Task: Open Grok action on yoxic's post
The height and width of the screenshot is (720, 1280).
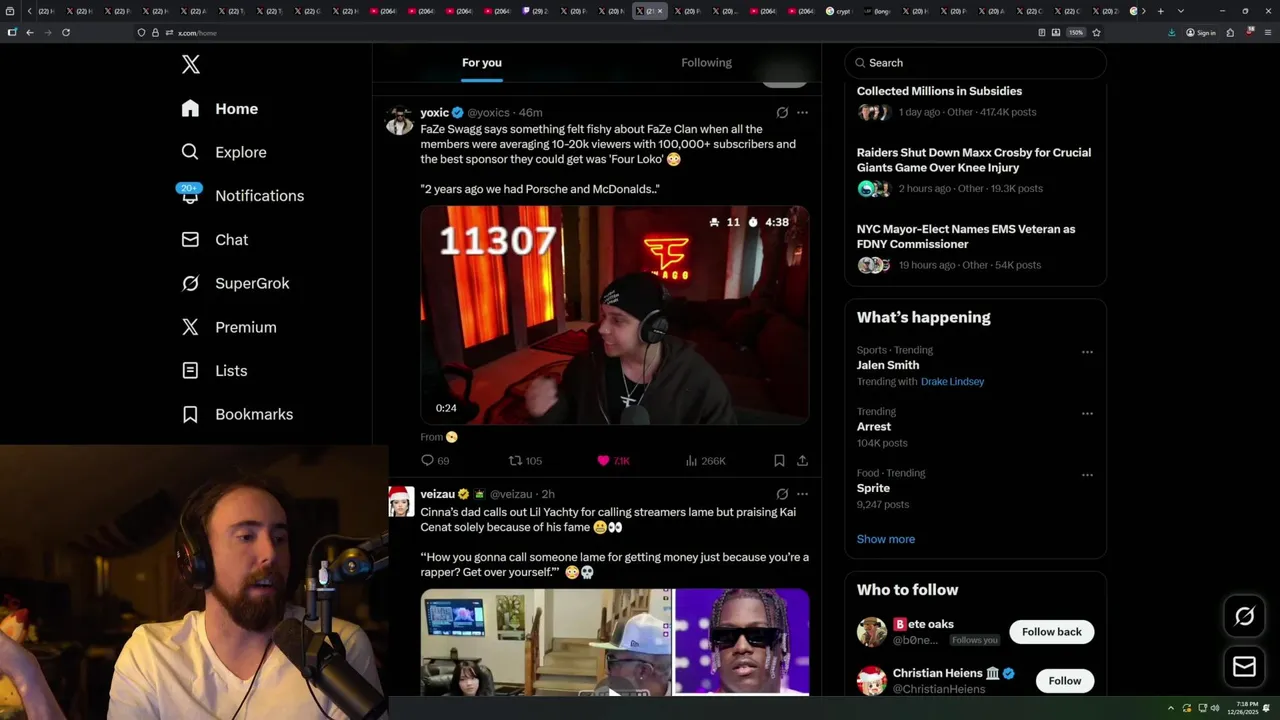Action: coord(782,113)
